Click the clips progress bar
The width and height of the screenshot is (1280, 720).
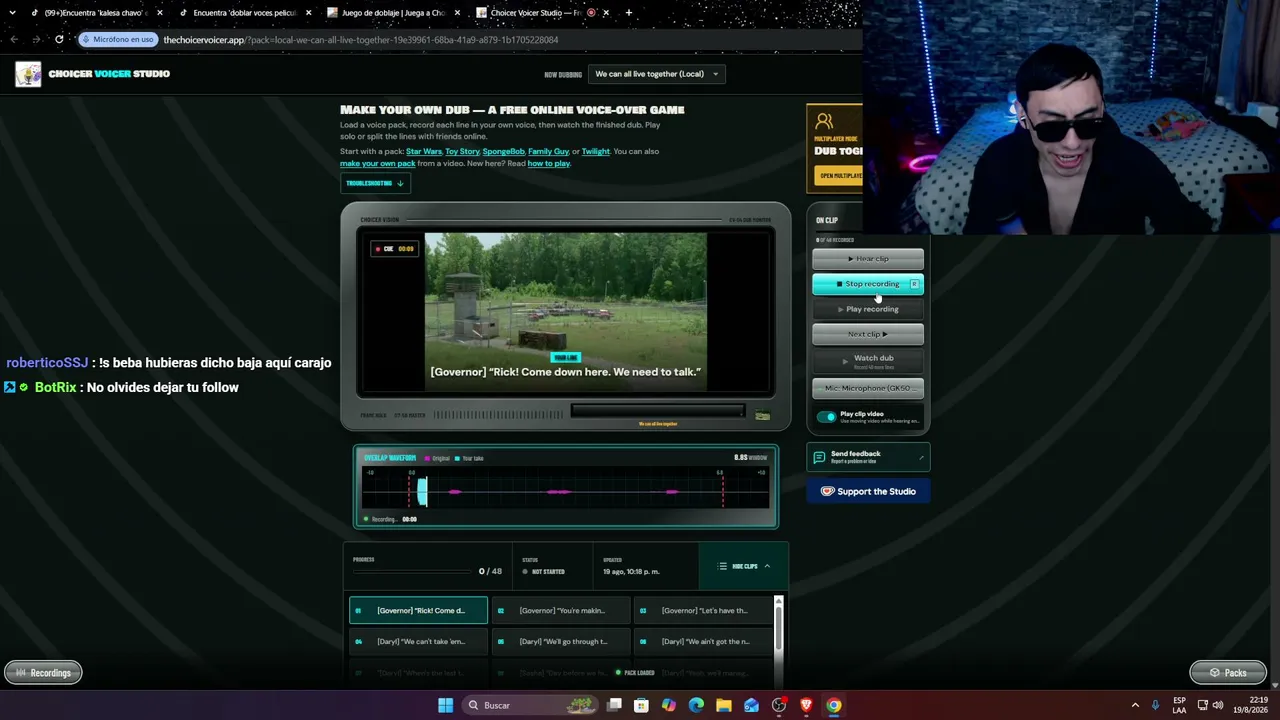pos(412,572)
